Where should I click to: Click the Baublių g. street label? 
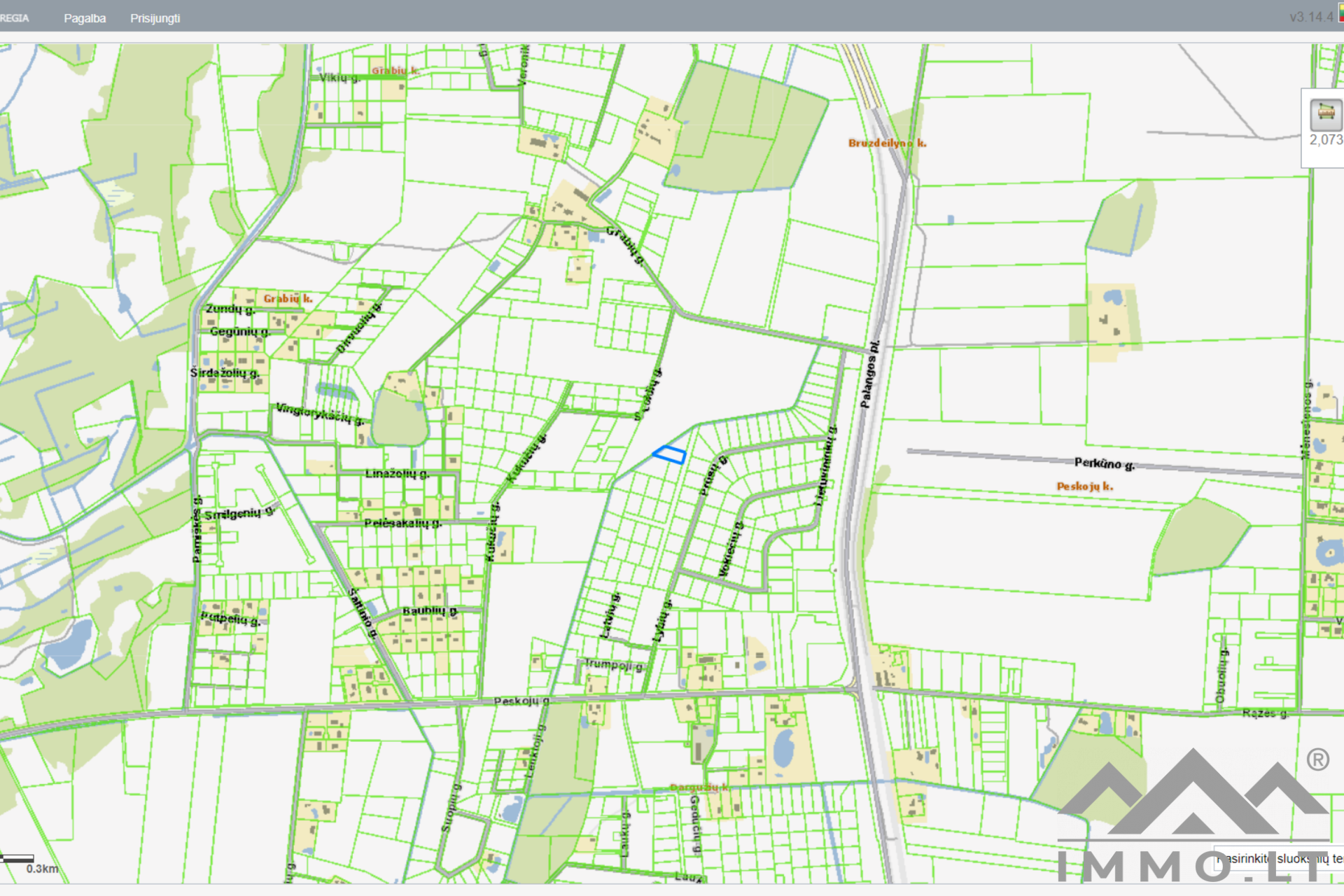430,610
